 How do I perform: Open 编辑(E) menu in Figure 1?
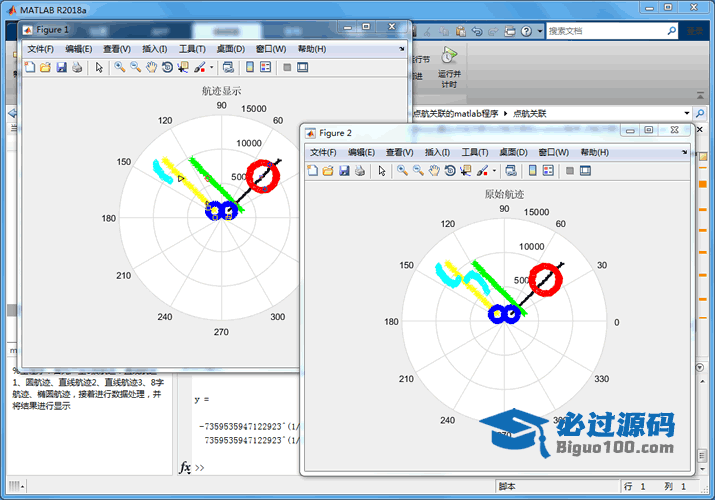click(78, 49)
